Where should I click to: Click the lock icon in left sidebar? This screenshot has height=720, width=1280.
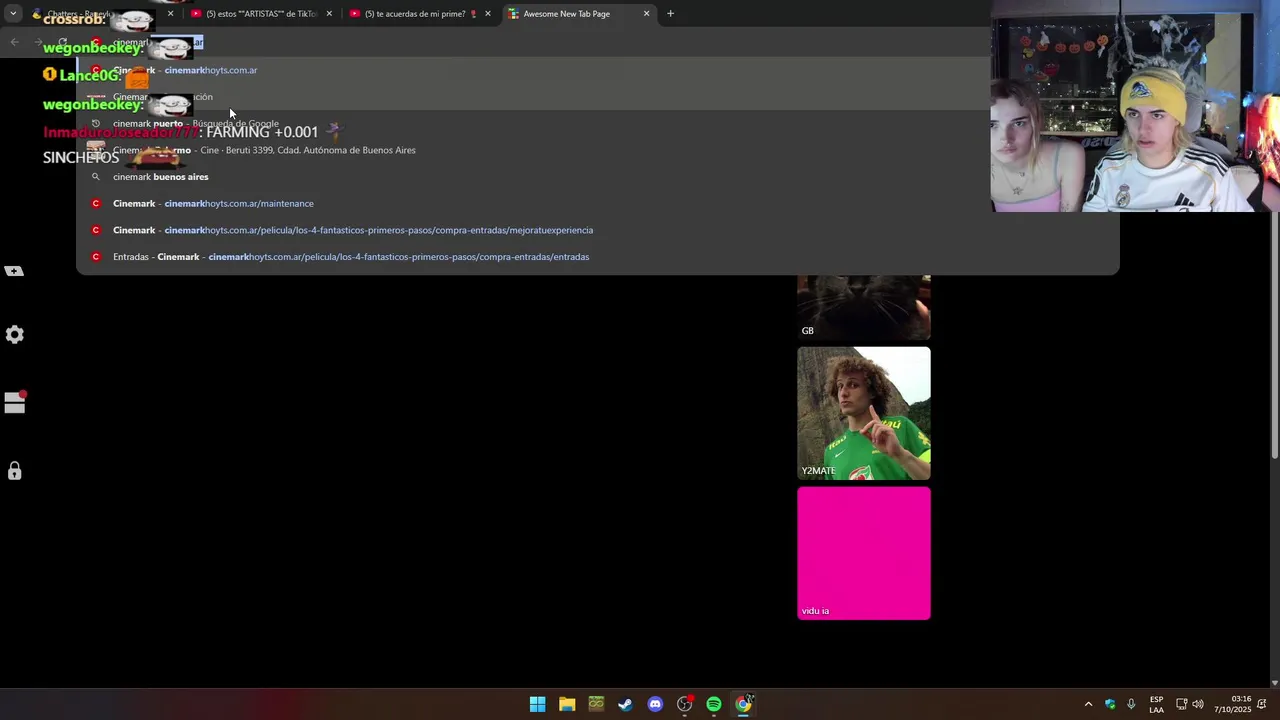[x=14, y=470]
